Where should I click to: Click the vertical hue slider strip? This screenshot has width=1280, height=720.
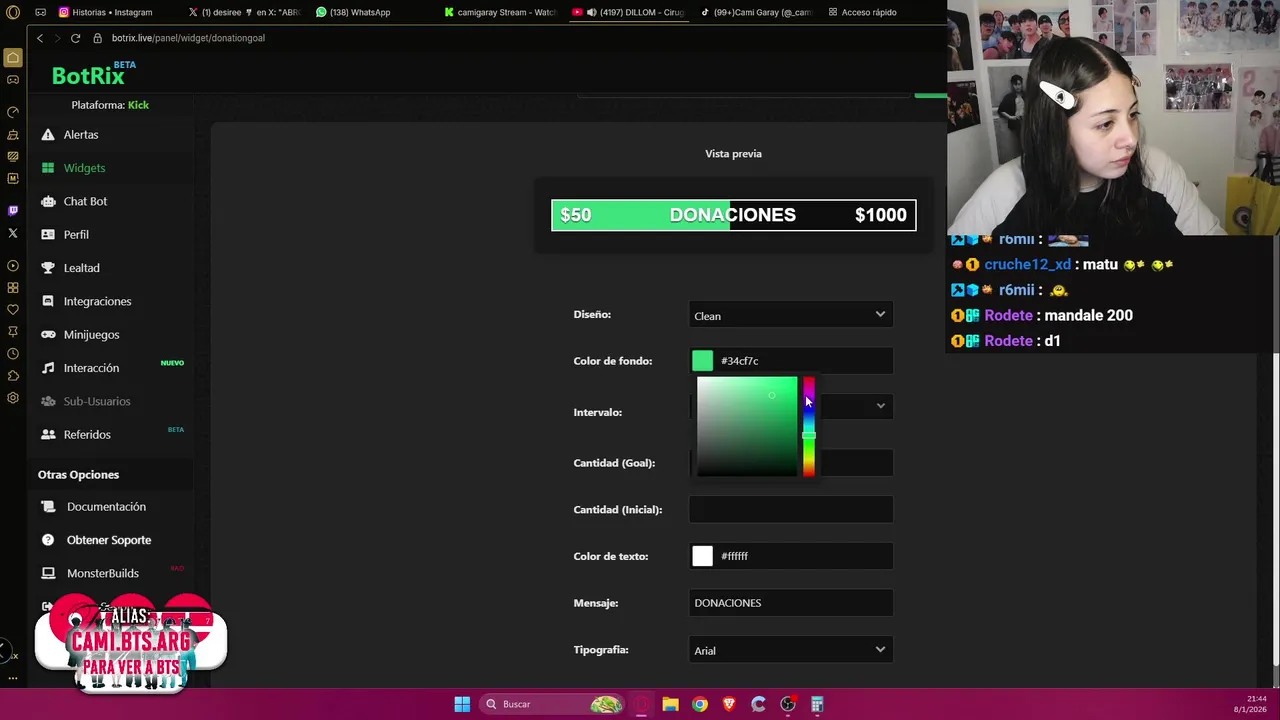tap(808, 427)
